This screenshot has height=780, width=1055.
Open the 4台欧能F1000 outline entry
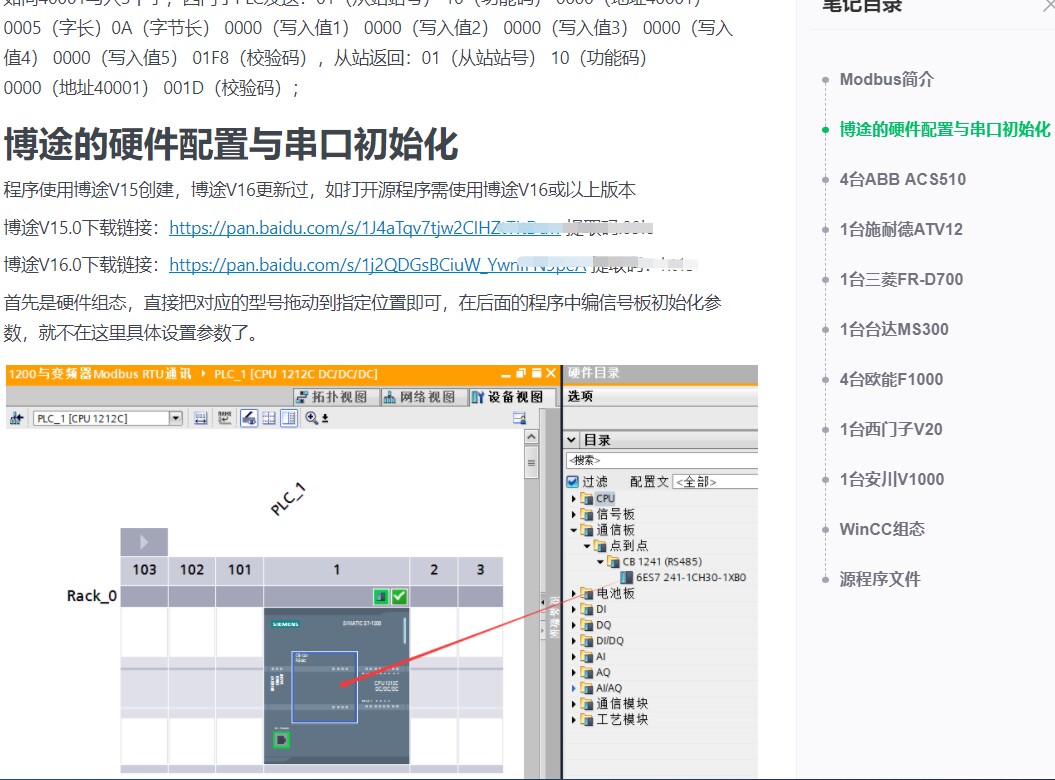(x=891, y=379)
